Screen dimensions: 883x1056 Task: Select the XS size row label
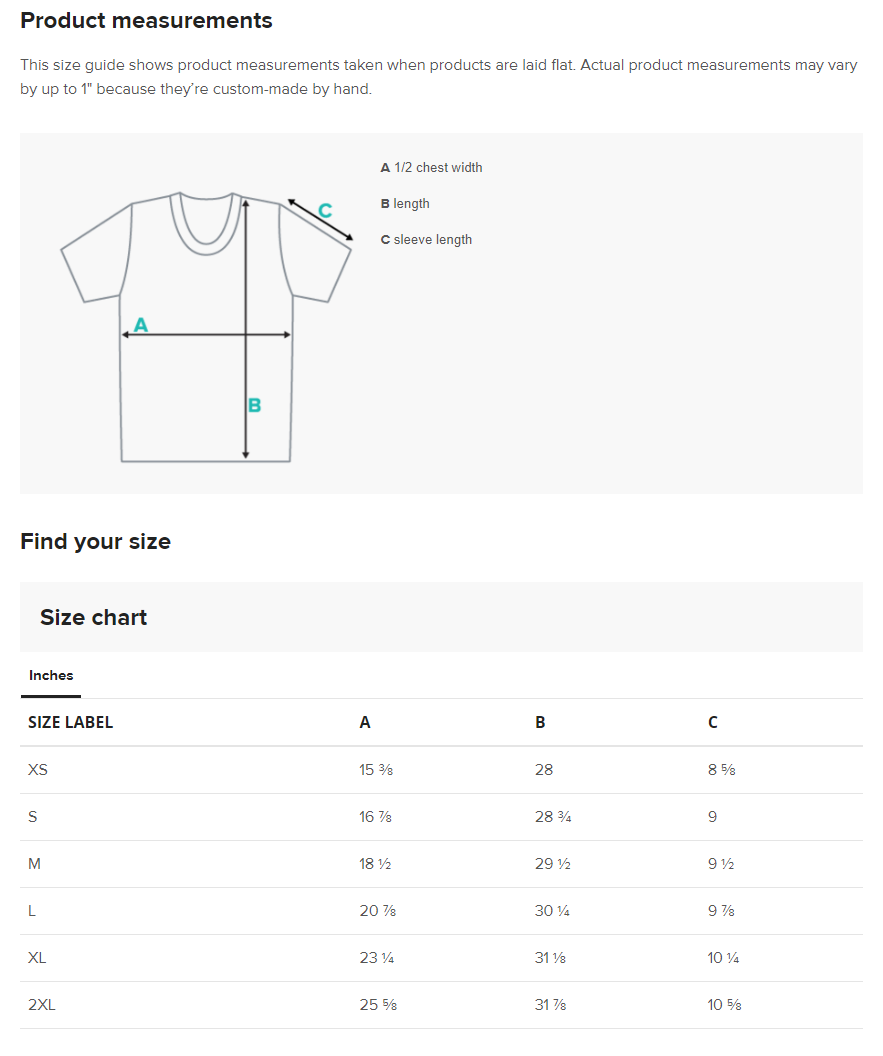pos(38,770)
